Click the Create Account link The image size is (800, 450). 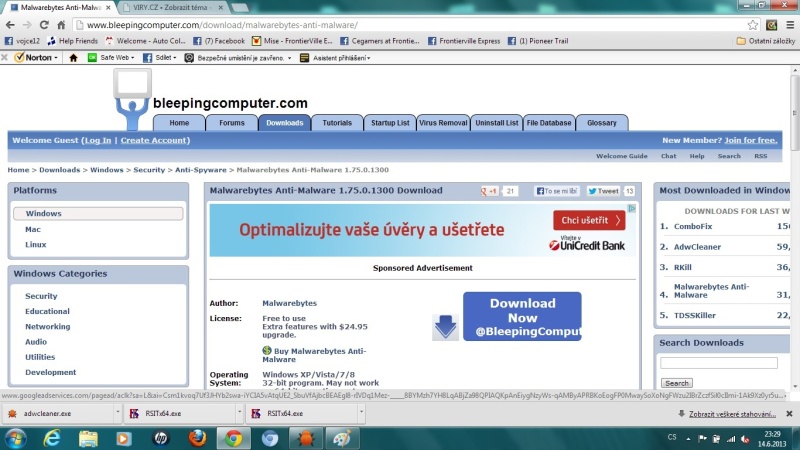[x=154, y=140]
